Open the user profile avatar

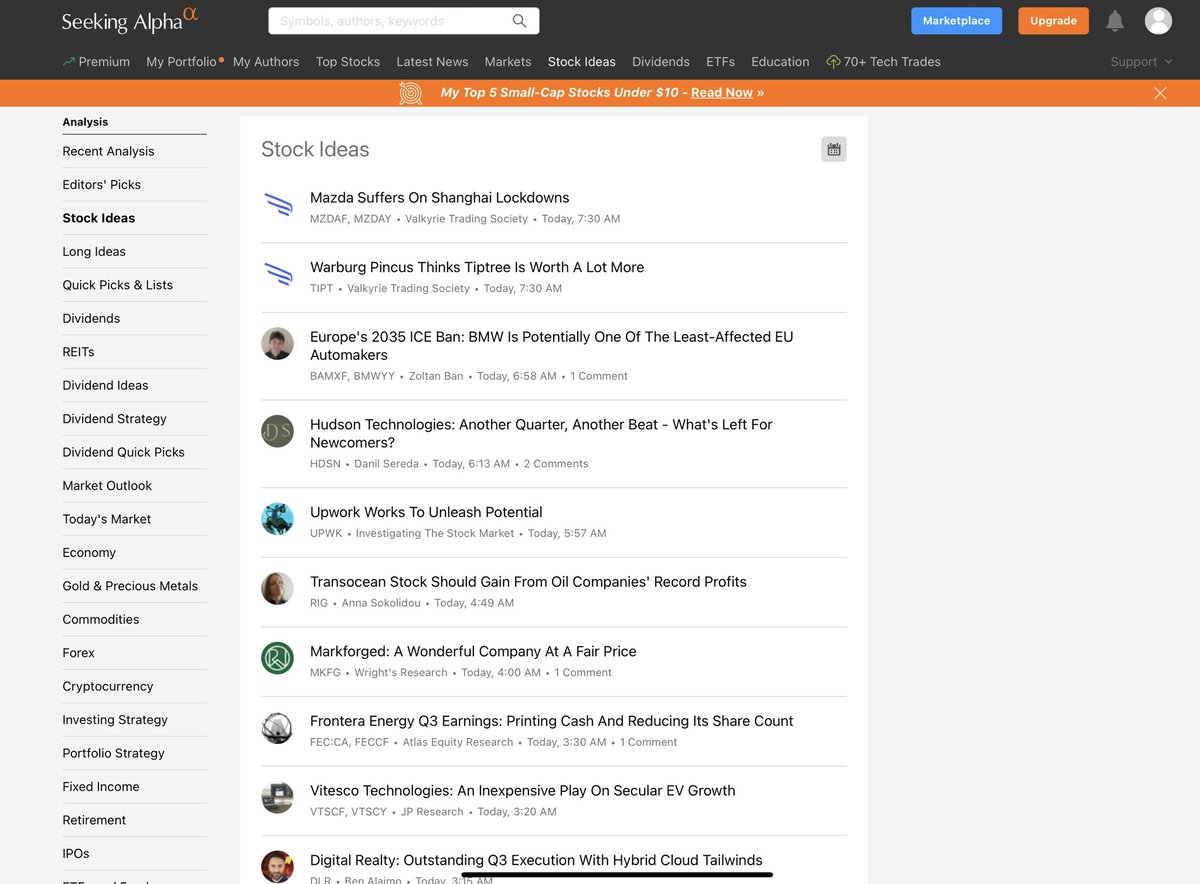(1158, 21)
